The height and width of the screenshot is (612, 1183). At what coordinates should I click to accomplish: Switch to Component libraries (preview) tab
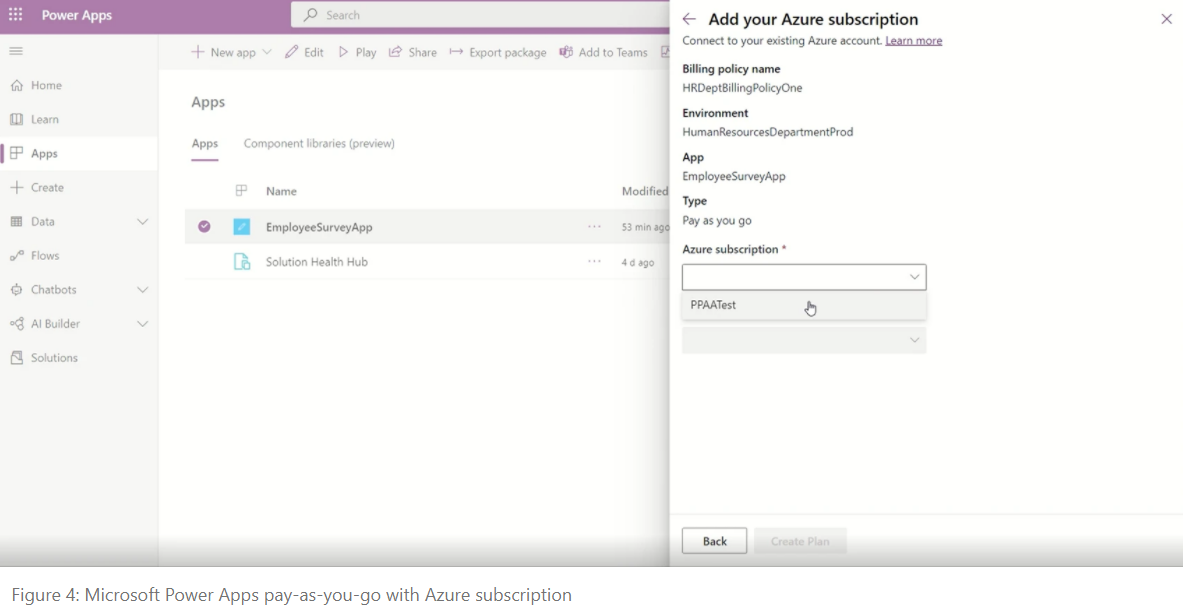pyautogui.click(x=319, y=143)
